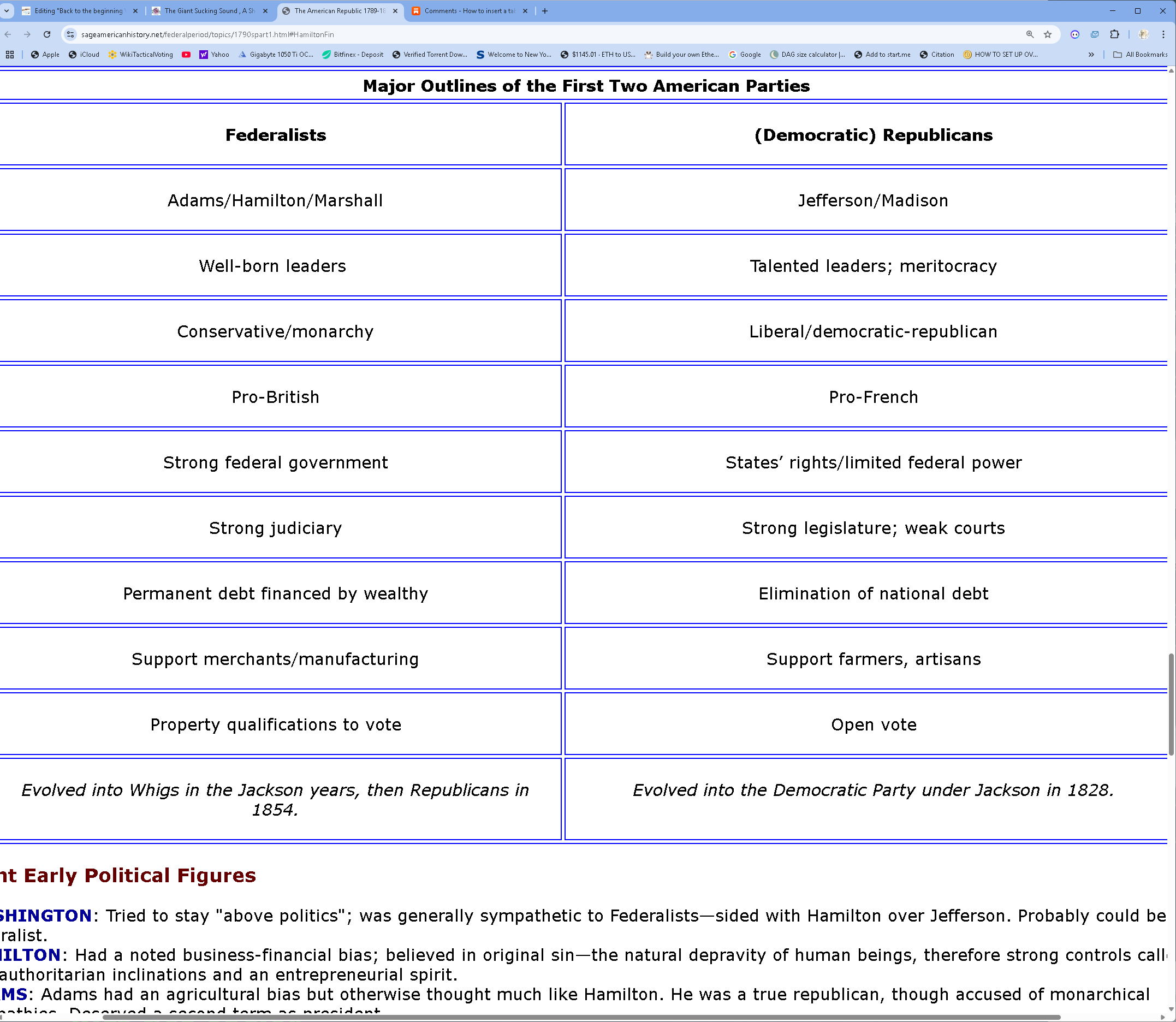Open the YouTube bookmark icon
Viewport: 1176px width, 1022px height.
click(186, 55)
